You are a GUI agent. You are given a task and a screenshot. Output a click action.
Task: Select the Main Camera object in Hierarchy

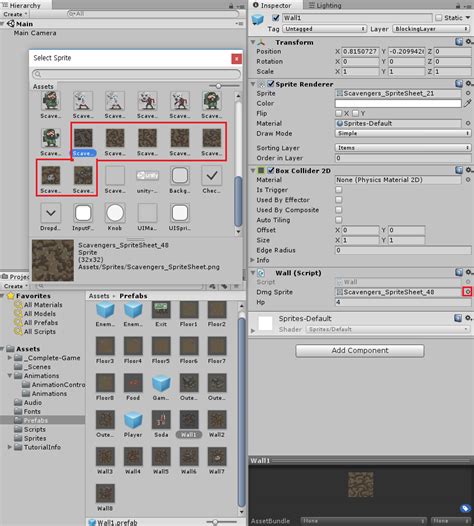click(x=35, y=33)
